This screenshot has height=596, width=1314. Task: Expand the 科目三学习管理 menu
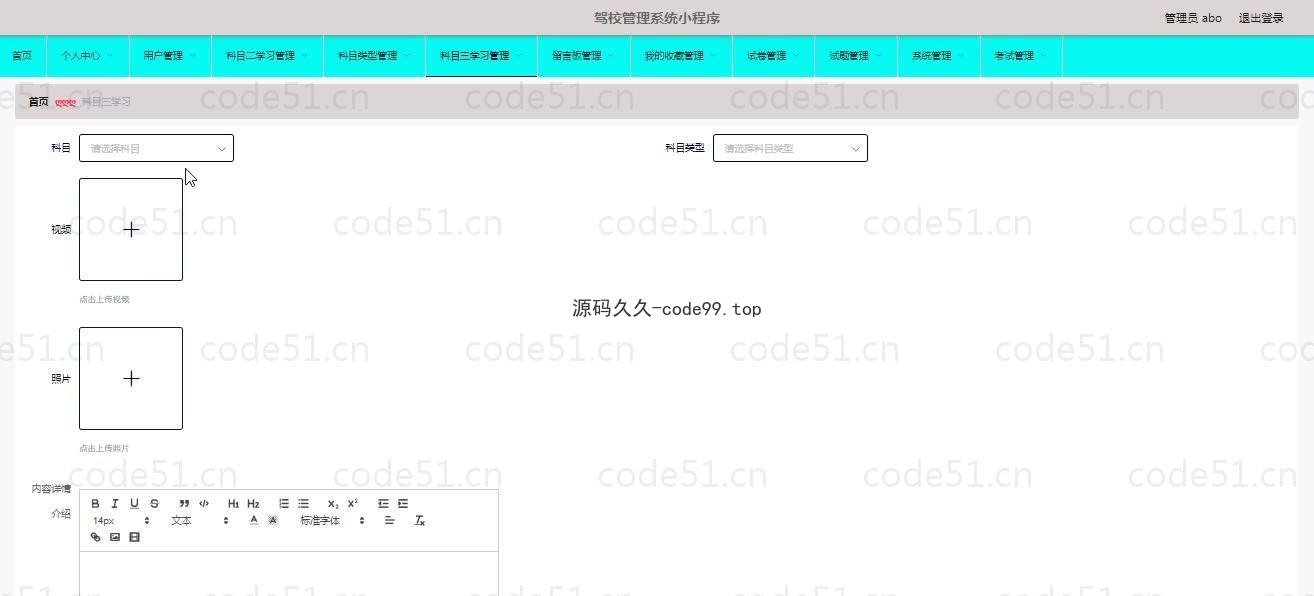coord(482,56)
